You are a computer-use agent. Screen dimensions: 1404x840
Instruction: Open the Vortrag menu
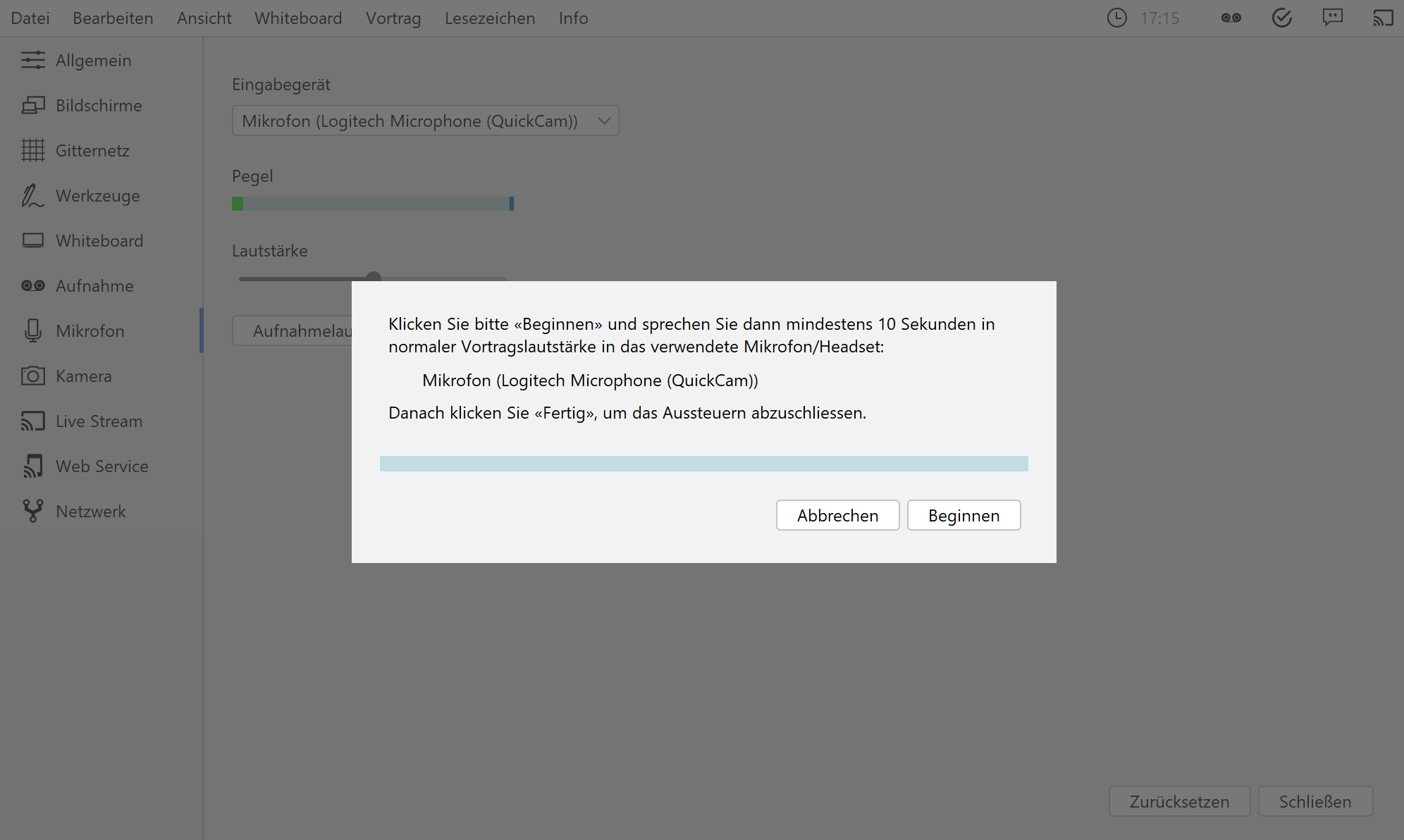pyautogui.click(x=393, y=18)
